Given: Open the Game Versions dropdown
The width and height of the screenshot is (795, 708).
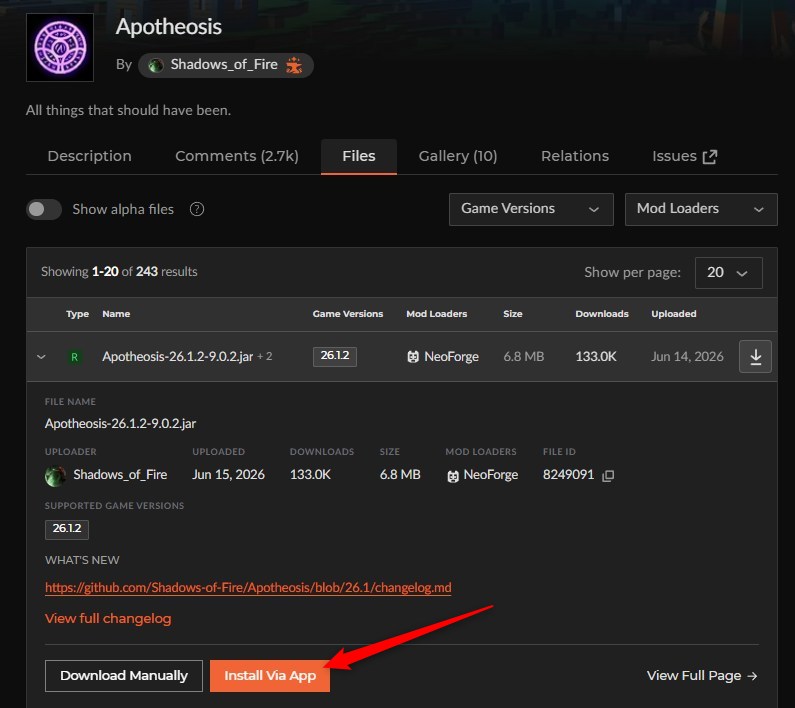Looking at the screenshot, I should [x=531, y=209].
